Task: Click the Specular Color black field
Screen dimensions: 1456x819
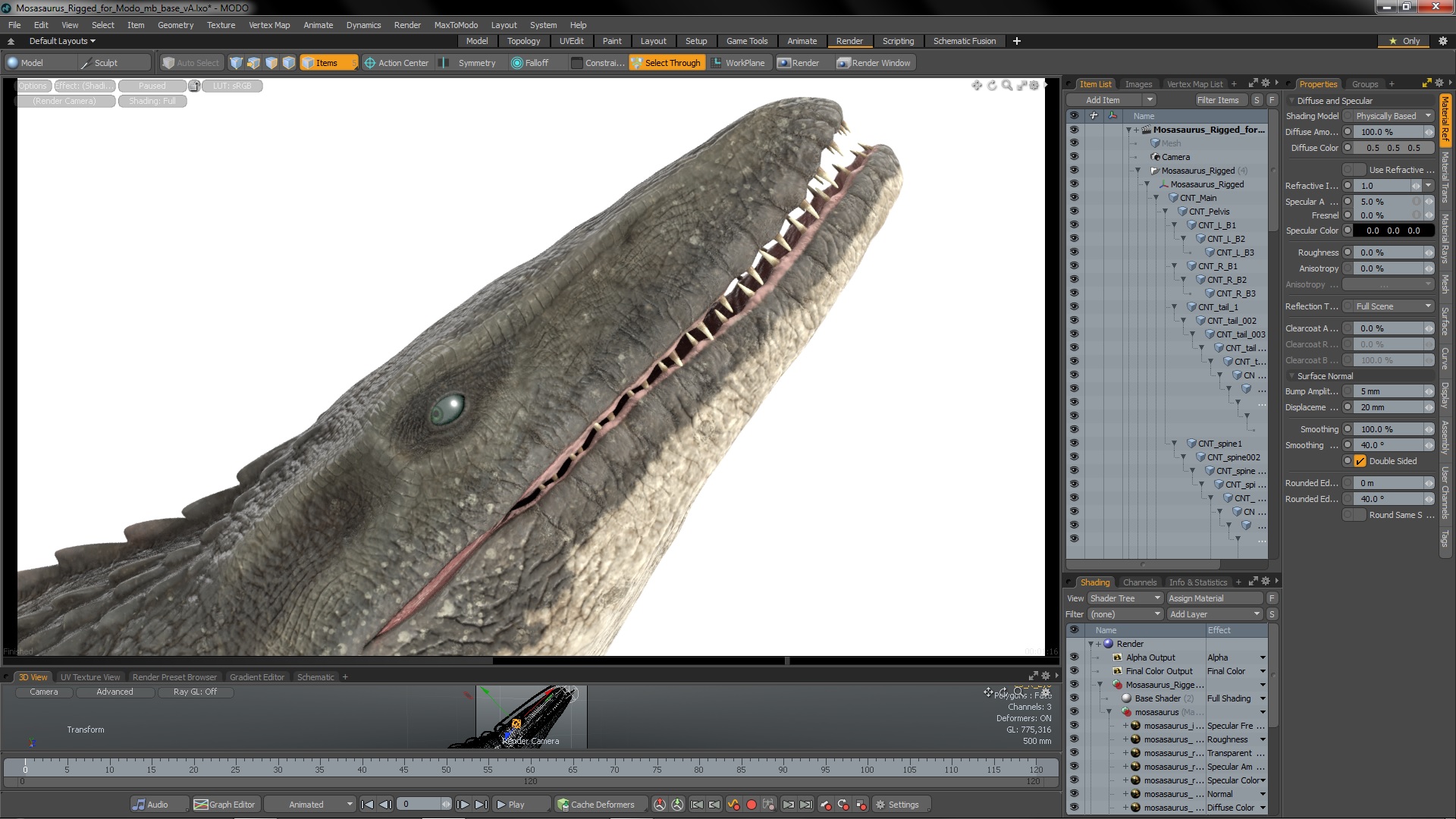Action: tap(1393, 231)
